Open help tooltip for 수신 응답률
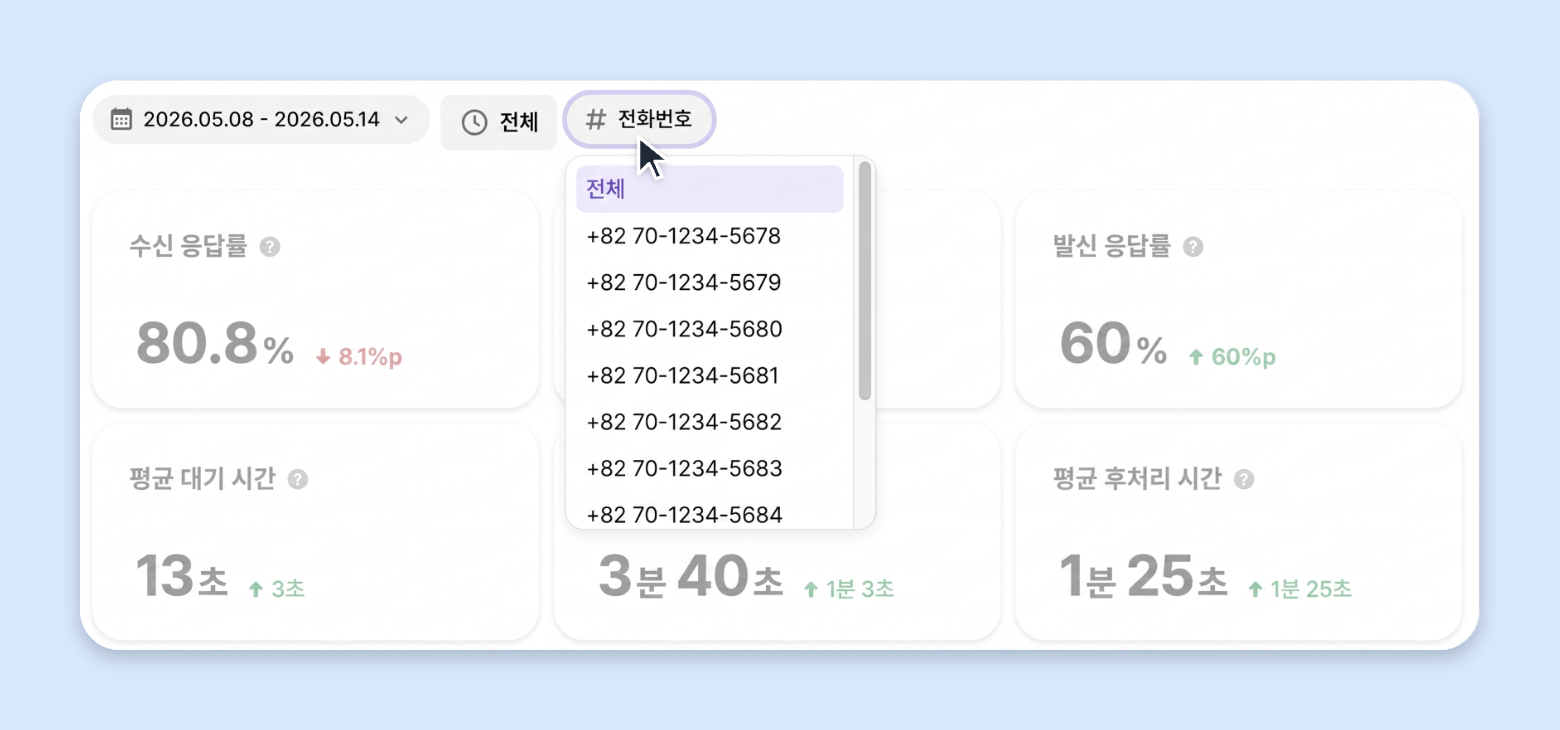 tap(270, 247)
